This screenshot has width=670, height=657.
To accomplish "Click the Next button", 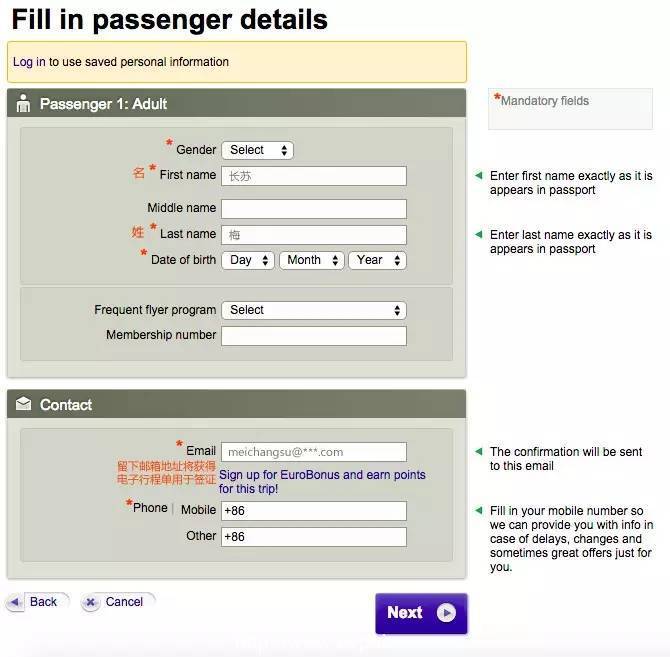I will point(421,613).
